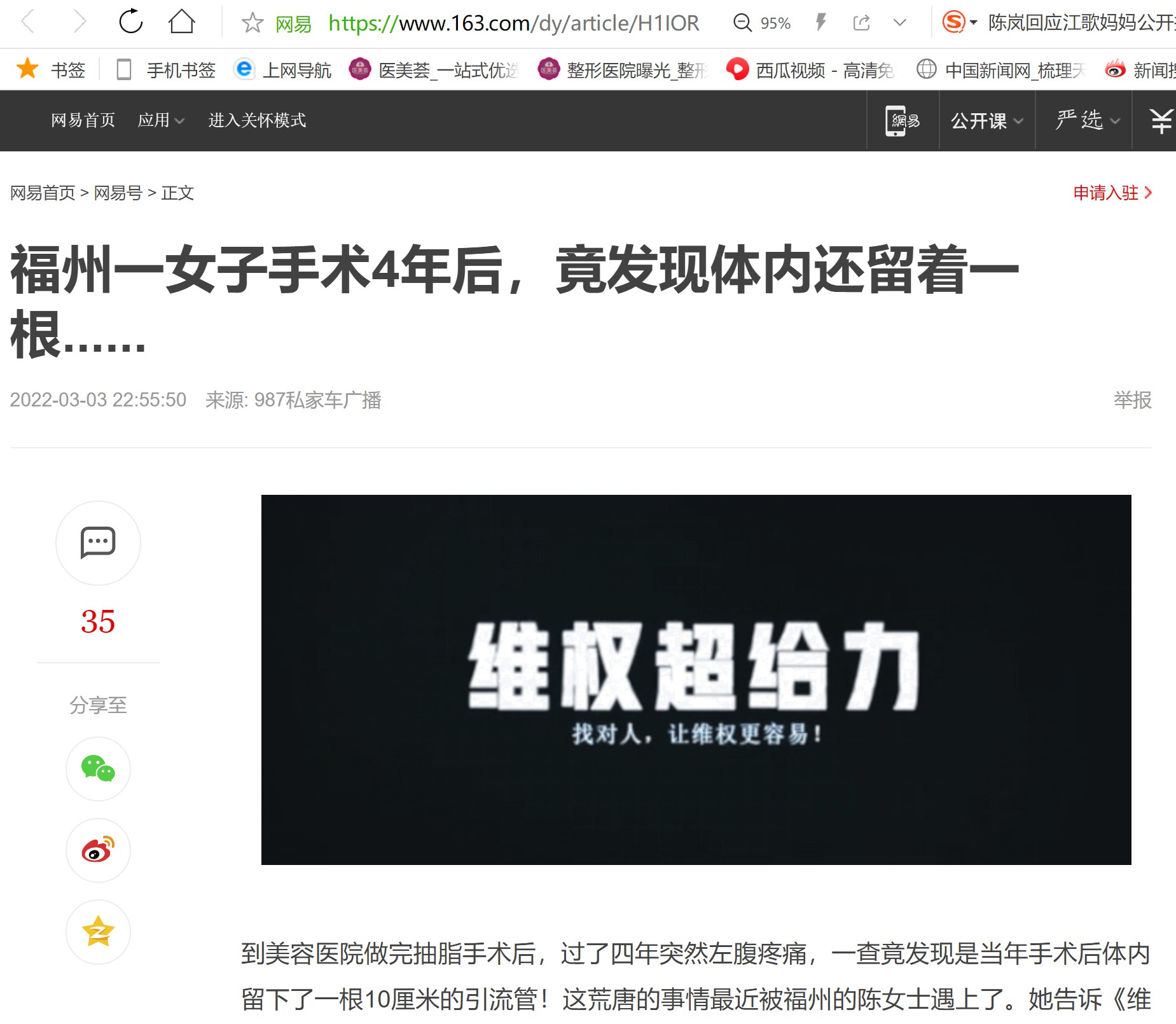Open the 手机书签 mobile bookmarks
This screenshot has width=1176, height=1024.
pos(167,69)
